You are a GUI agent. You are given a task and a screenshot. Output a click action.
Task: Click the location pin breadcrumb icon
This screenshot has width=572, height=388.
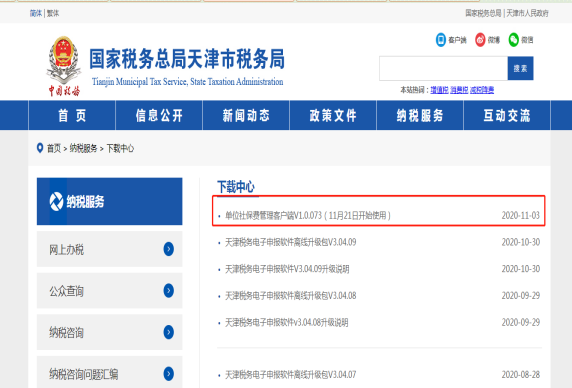click(40, 148)
